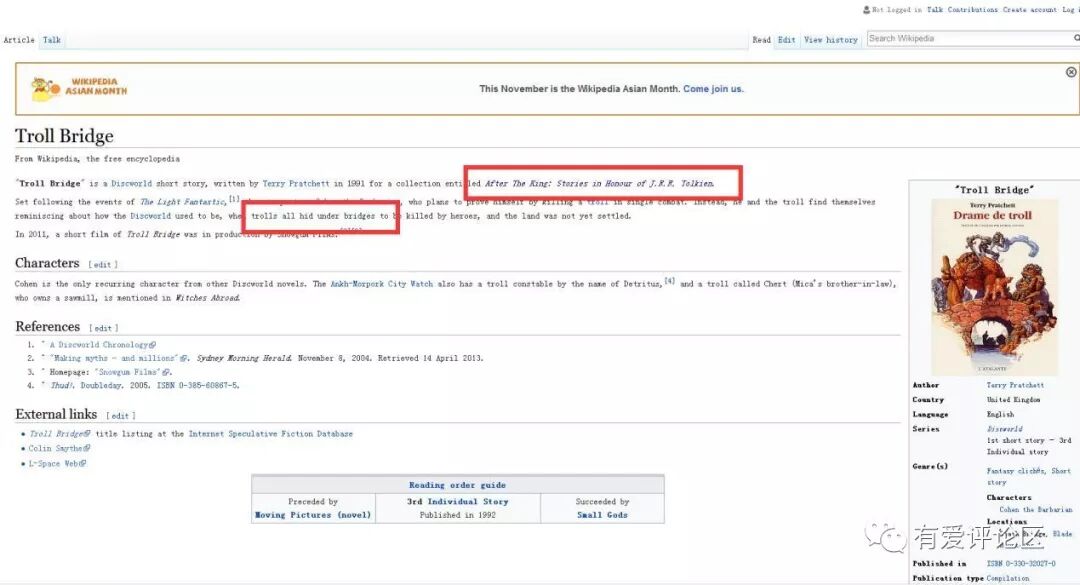Follow reference [1] superscript
Viewport: 1080px width, 585px height.
233,199
